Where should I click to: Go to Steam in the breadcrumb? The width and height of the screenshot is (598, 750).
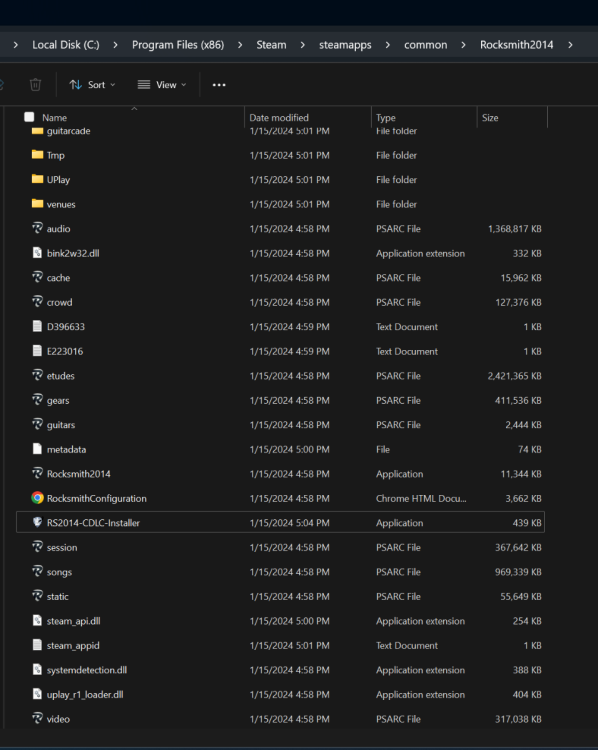[x=271, y=45]
